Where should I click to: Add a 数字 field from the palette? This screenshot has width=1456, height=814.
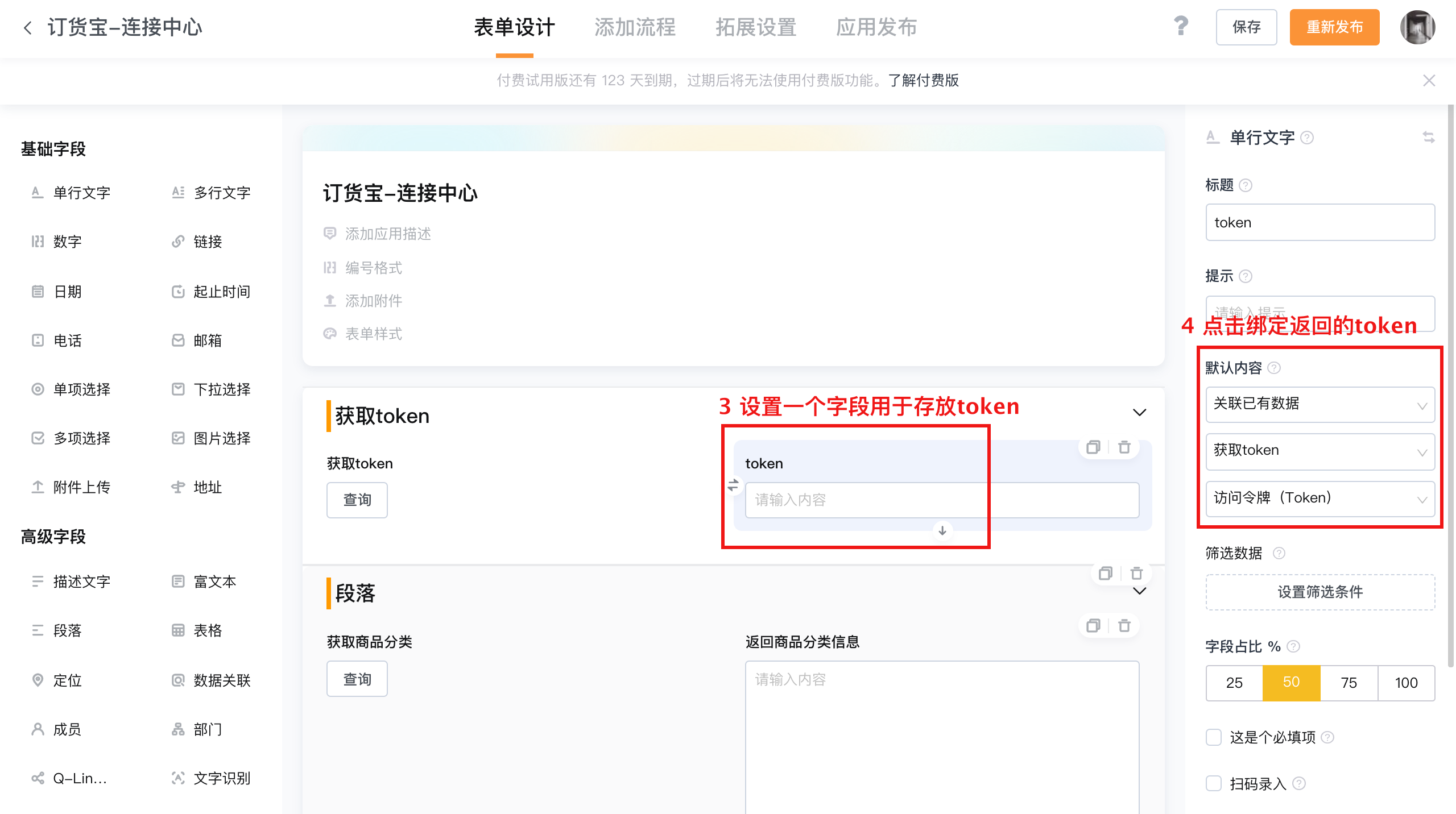[57, 242]
